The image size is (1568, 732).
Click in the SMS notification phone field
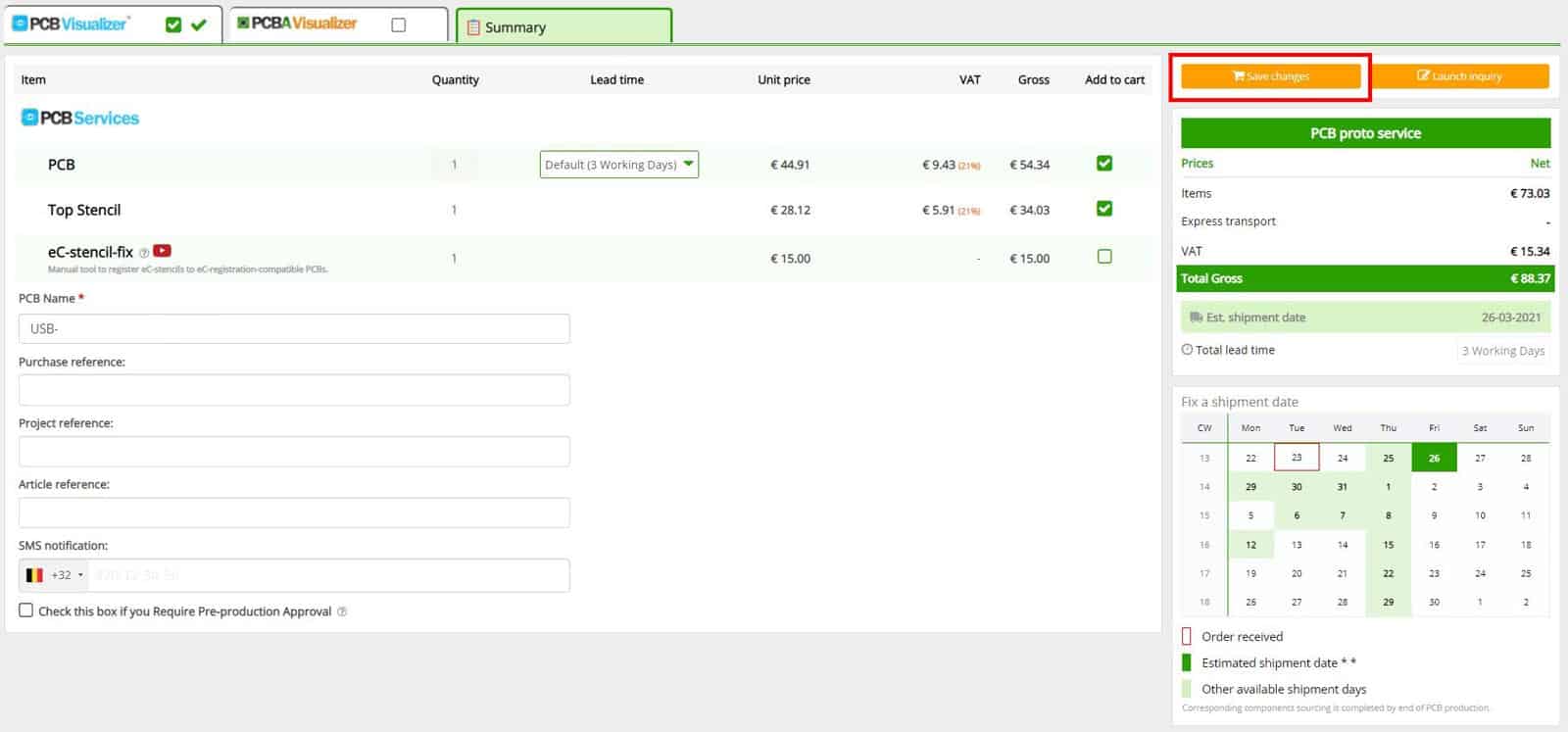pyautogui.click(x=328, y=575)
